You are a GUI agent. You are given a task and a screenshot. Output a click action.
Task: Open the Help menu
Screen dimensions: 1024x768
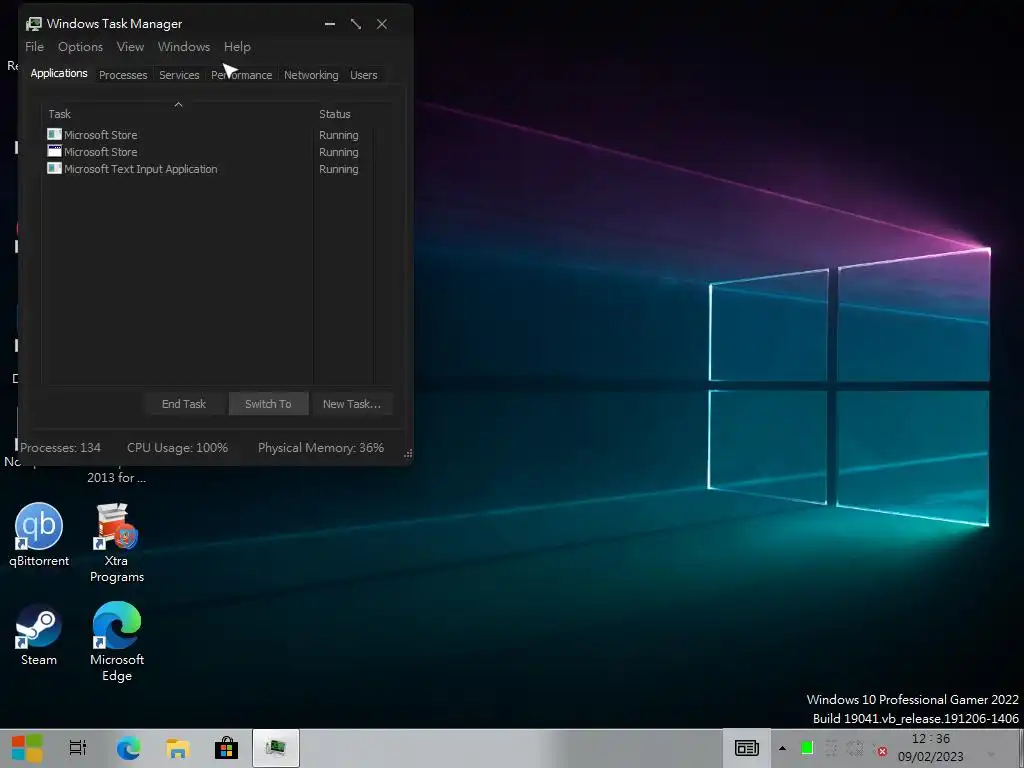[x=237, y=47]
